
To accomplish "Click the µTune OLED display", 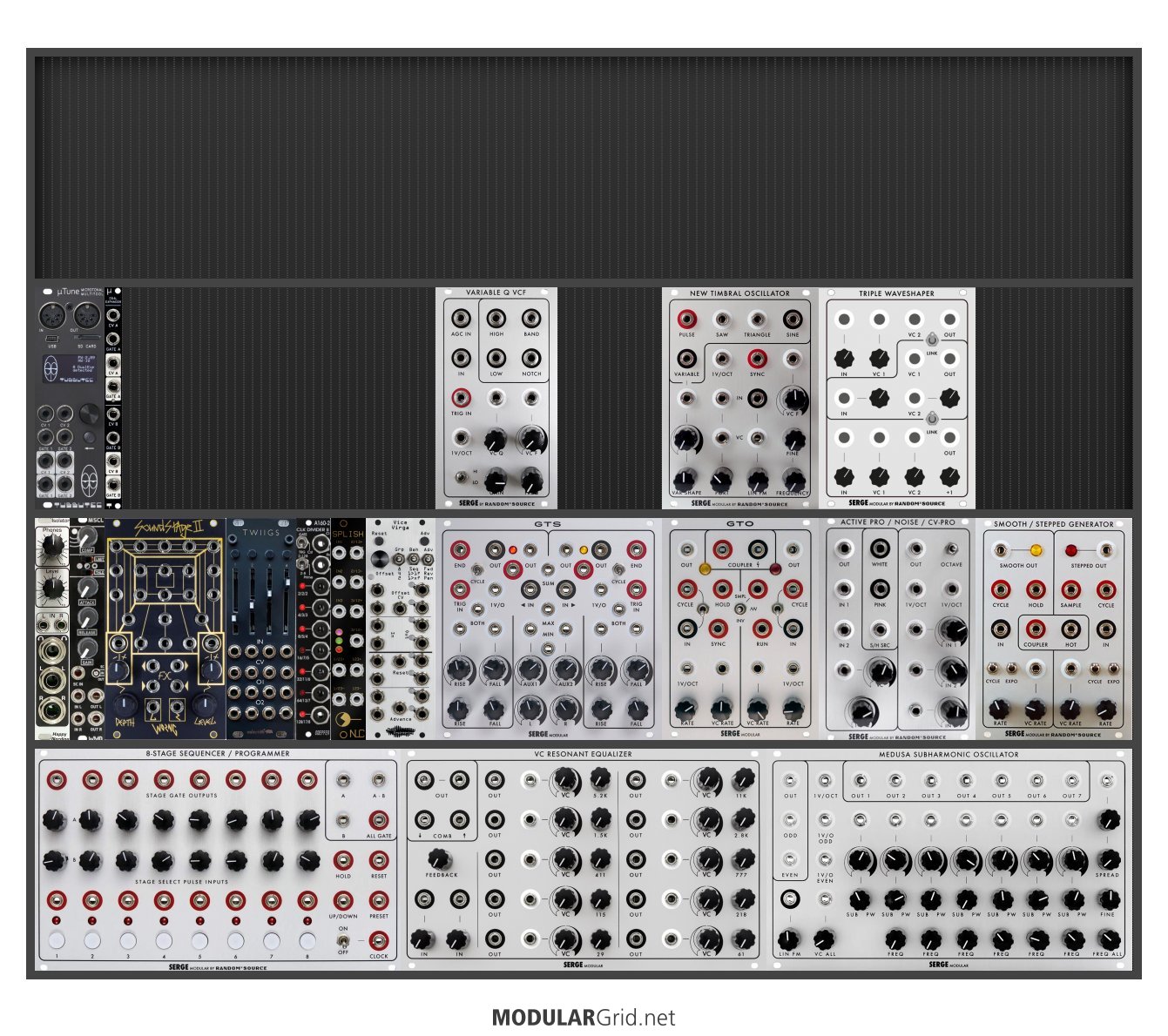I will (71, 368).
